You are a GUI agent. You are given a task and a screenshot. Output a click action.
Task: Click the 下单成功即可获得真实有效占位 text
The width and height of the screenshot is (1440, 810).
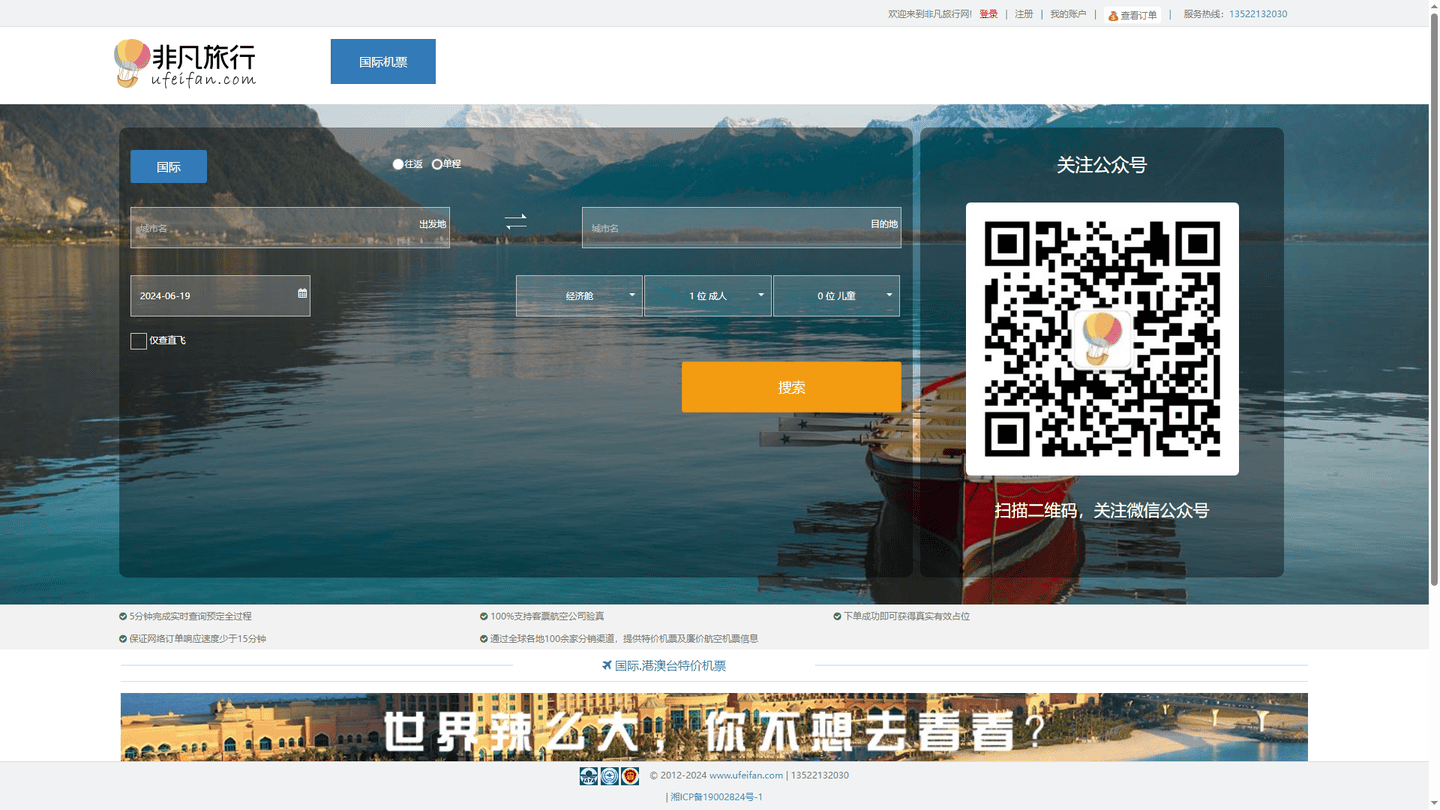tap(907, 616)
